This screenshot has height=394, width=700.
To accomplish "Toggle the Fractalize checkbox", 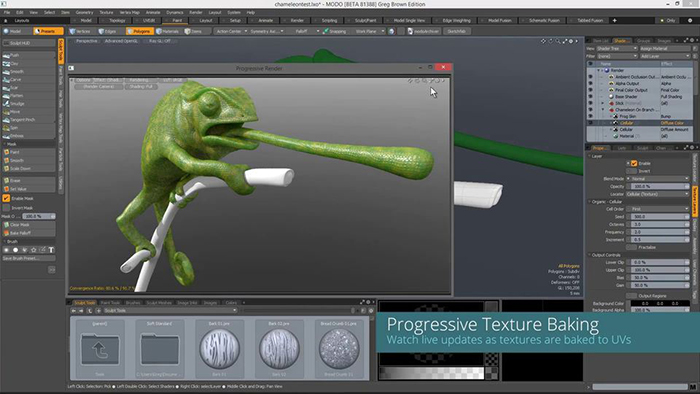I will (631, 247).
